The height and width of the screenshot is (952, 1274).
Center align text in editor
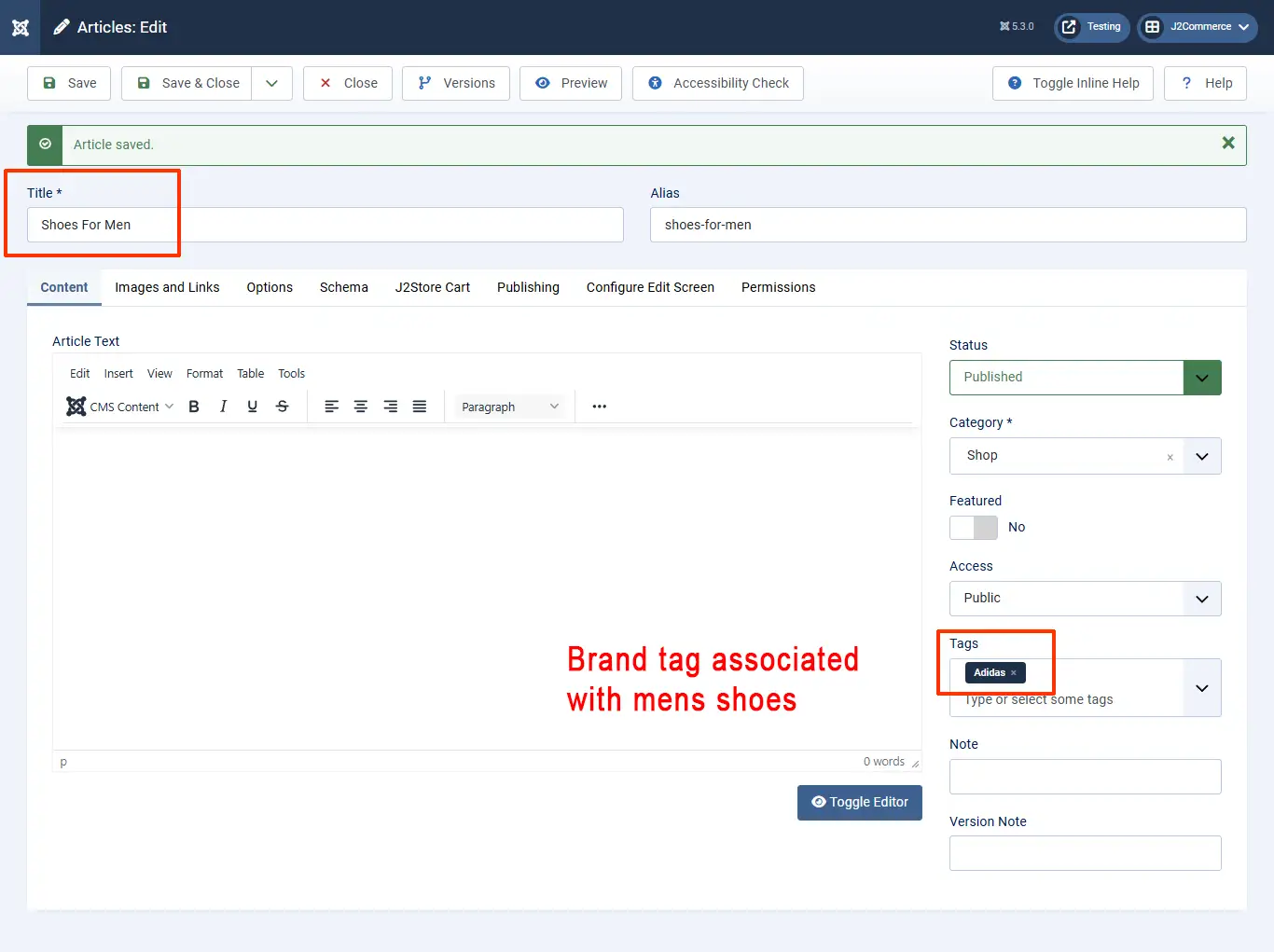pyautogui.click(x=361, y=407)
